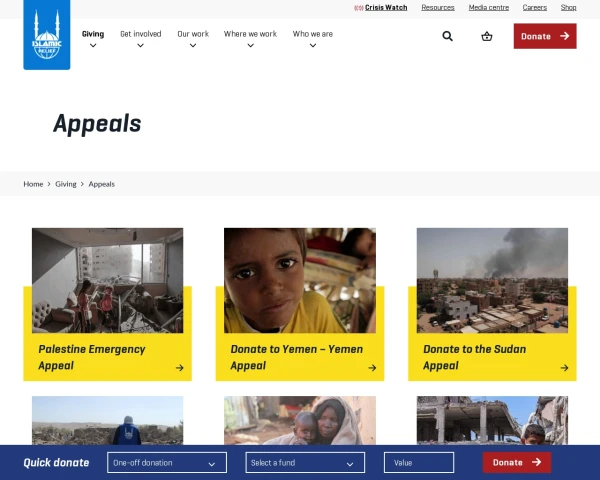Open the mother and baby photo card
Viewport: 600px width, 480px height.
300,420
